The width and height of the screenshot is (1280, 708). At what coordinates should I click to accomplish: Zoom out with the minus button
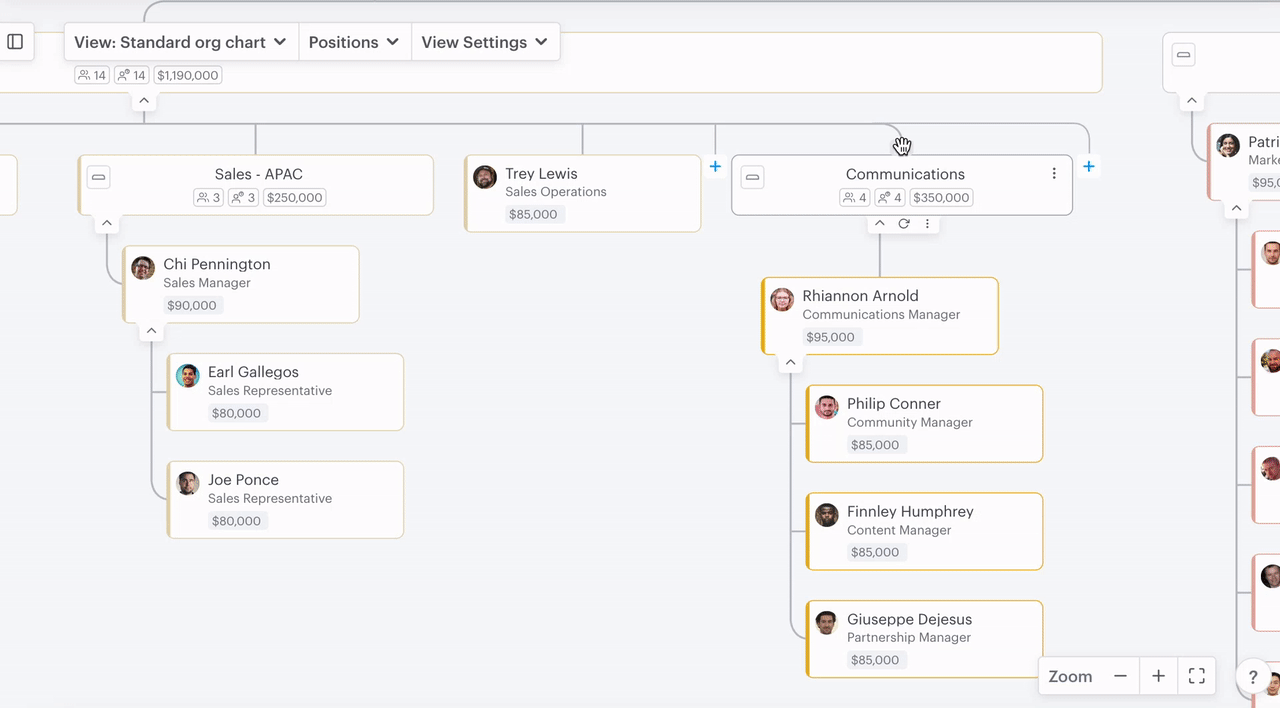[x=1120, y=676]
